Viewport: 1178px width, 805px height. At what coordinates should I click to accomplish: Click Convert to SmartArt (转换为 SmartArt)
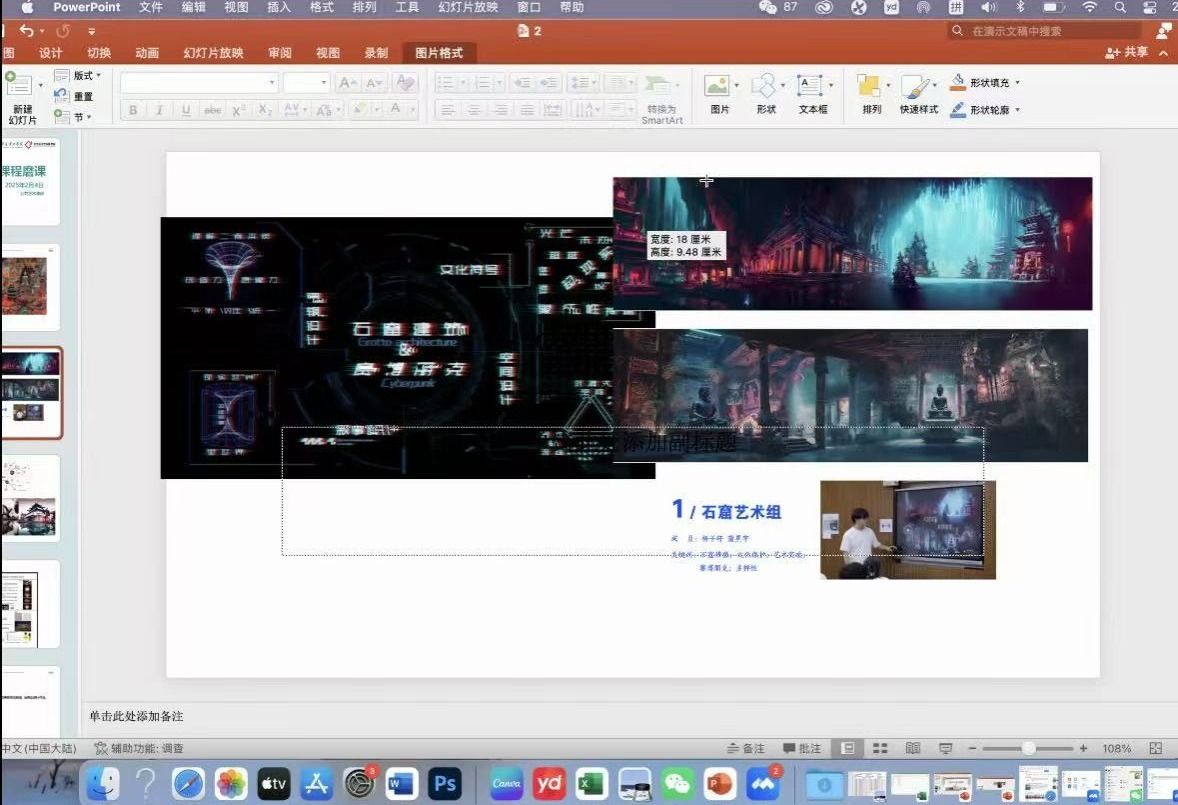pos(661,98)
